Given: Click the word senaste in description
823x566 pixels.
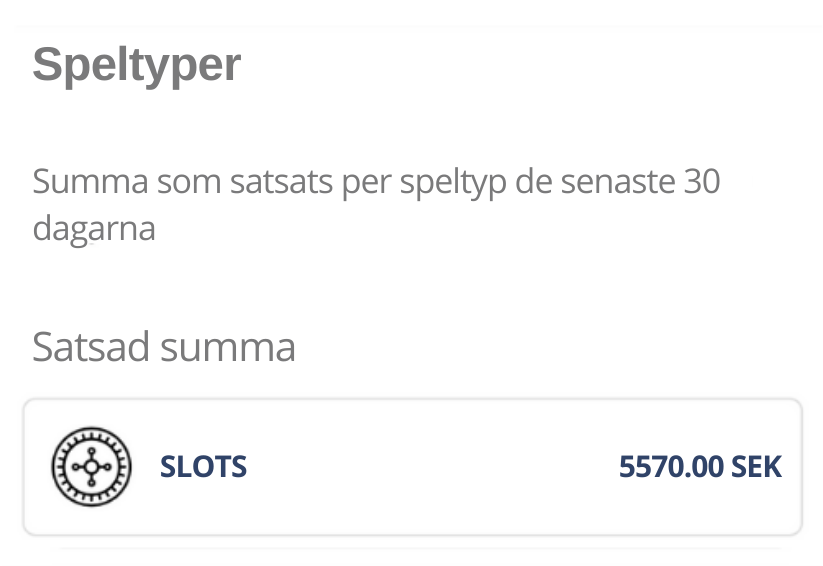Looking at the screenshot, I should click(x=617, y=183).
